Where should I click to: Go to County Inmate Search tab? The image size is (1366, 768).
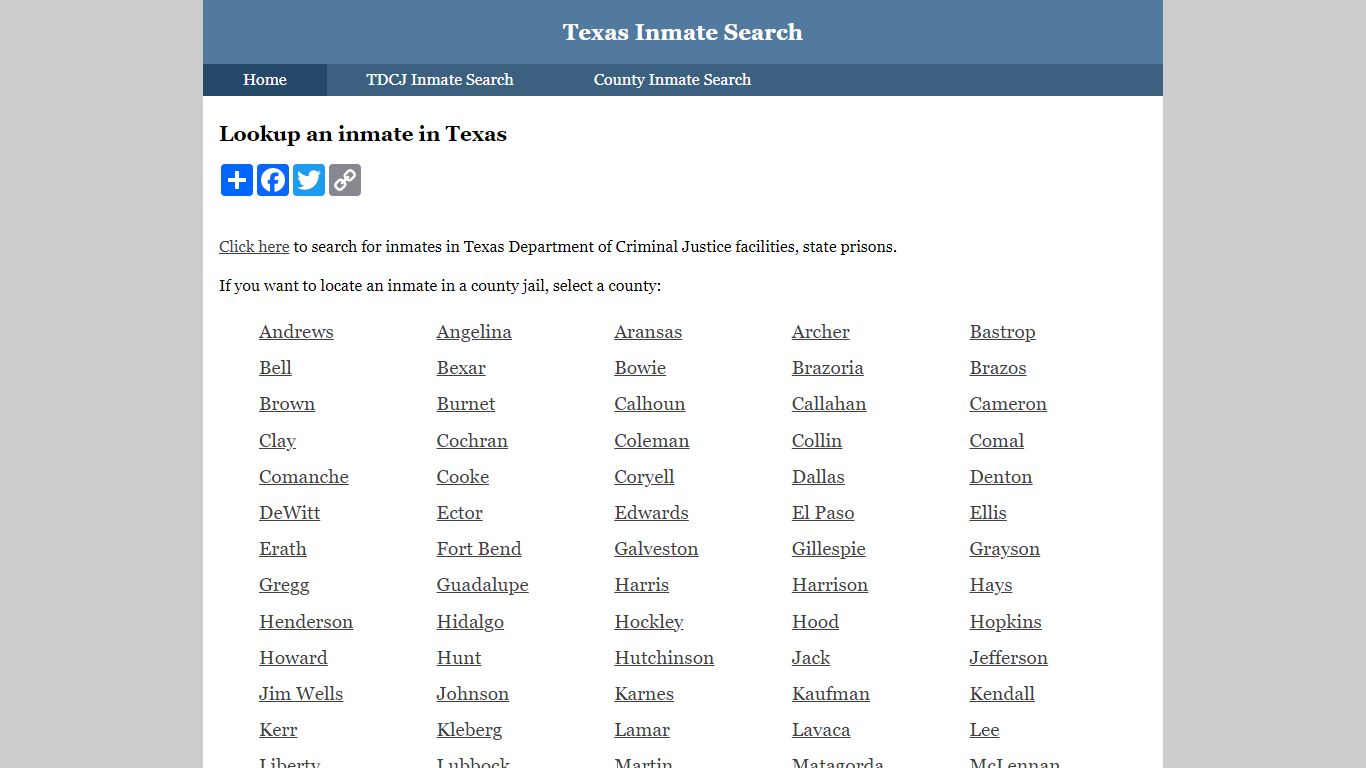pos(672,80)
